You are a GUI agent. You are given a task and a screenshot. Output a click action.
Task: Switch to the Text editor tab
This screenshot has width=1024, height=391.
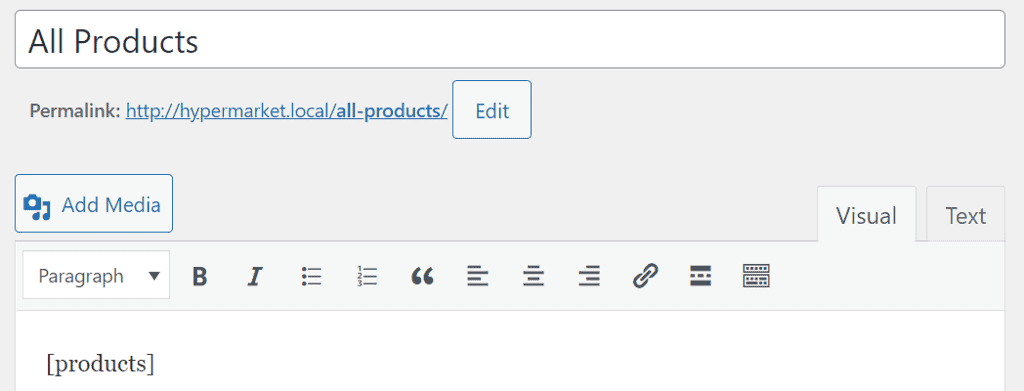click(965, 215)
